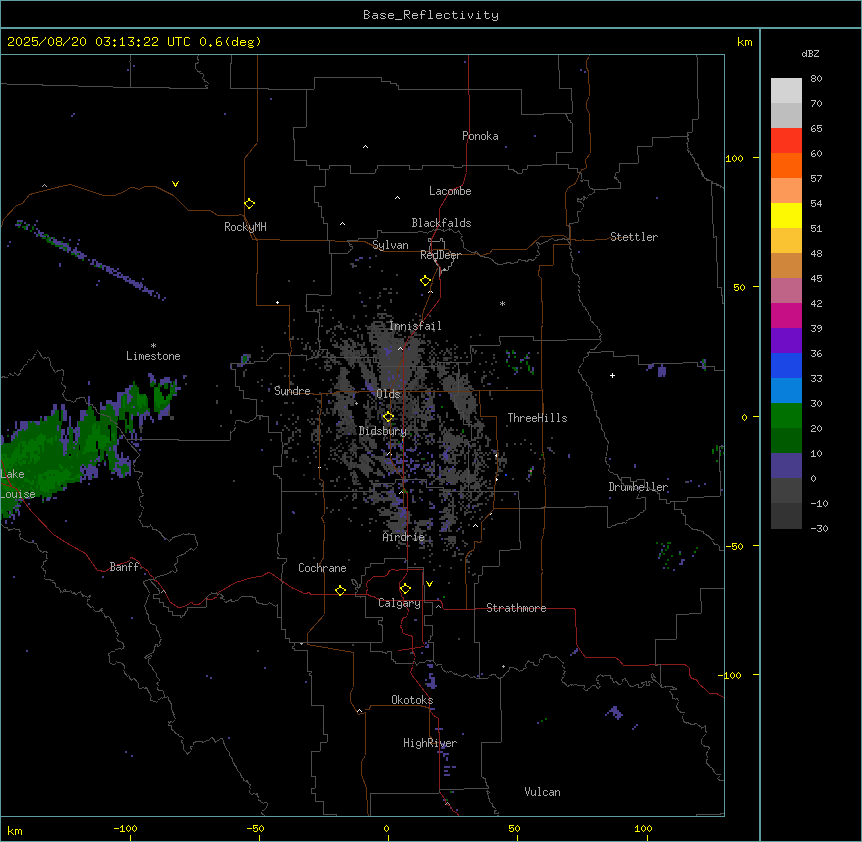Pick the magenta 39-42 dBZ legend swatch

coord(786,315)
